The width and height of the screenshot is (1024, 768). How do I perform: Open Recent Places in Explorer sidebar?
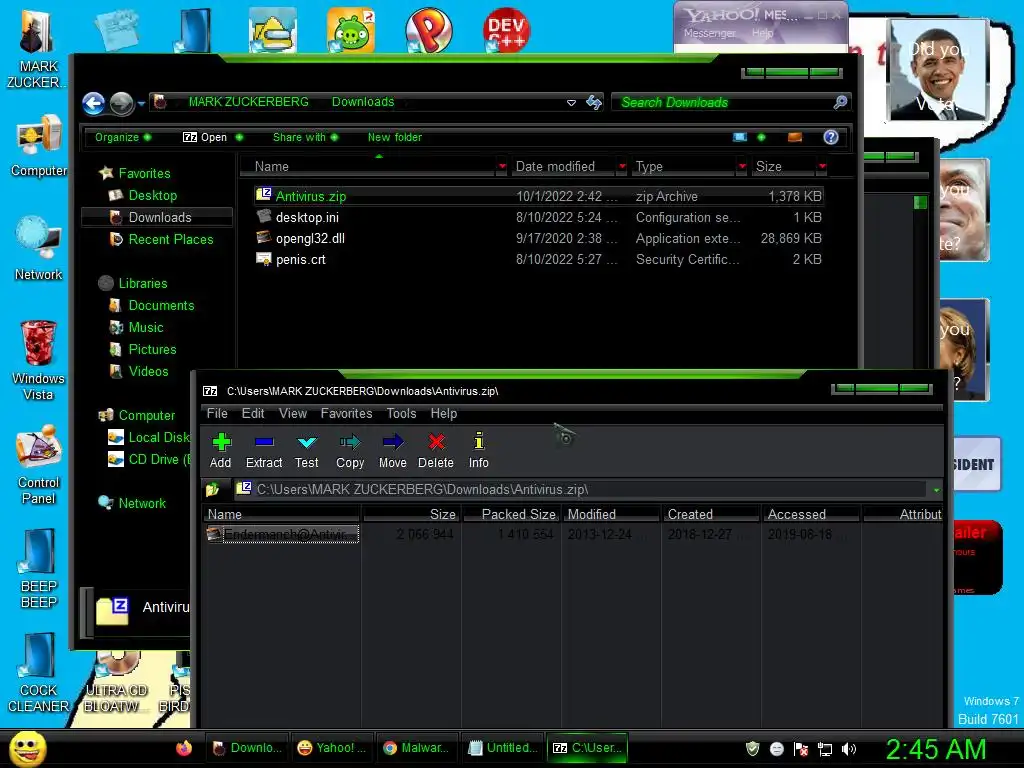click(170, 239)
